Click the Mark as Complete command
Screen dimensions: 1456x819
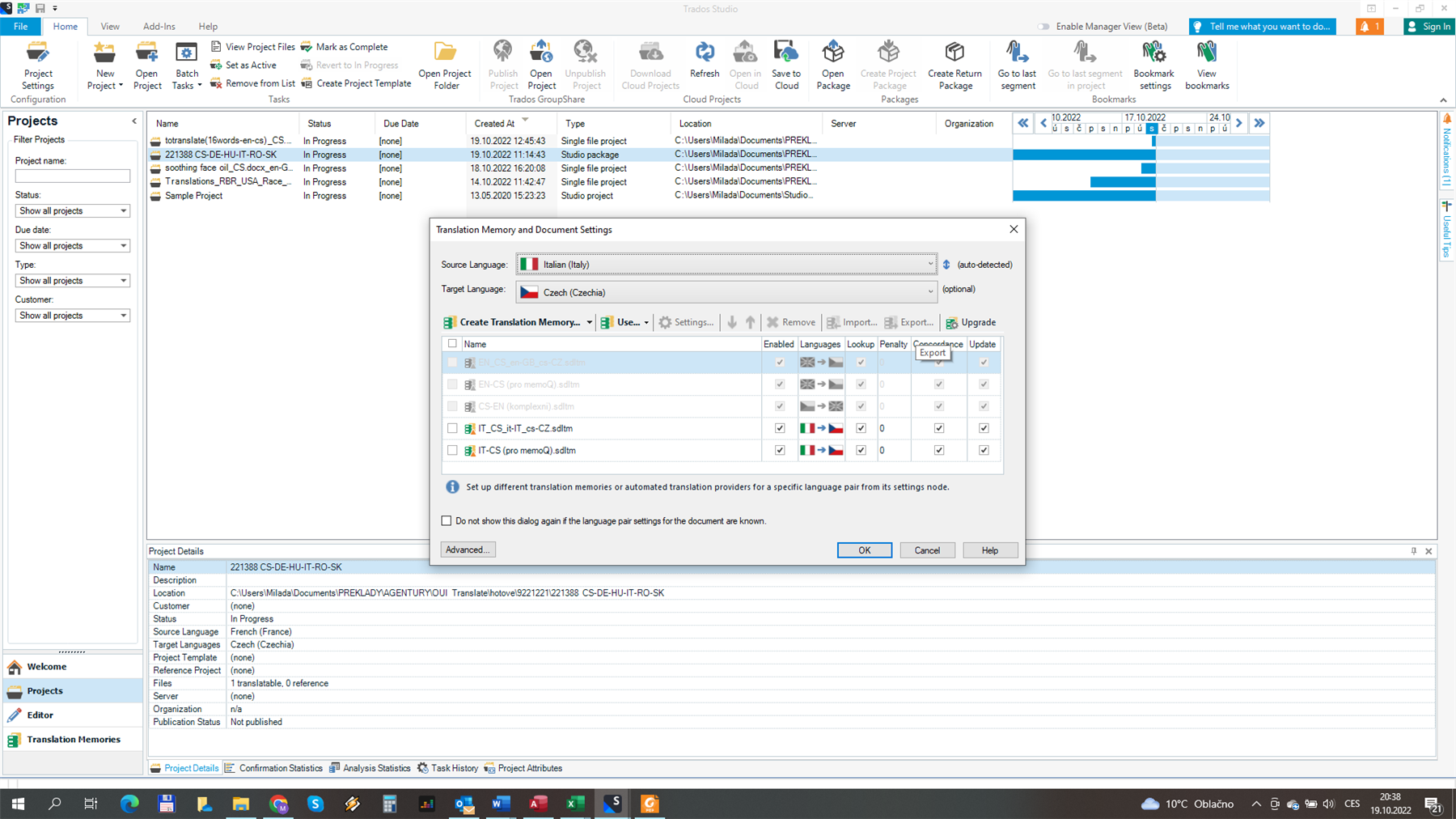click(344, 47)
